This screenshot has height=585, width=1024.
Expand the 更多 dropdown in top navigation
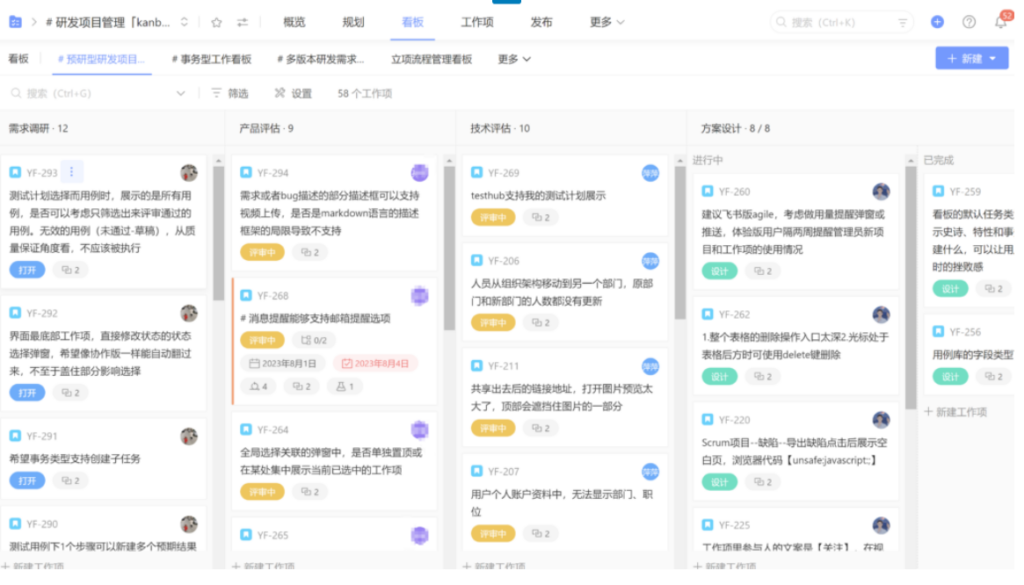click(x=607, y=22)
